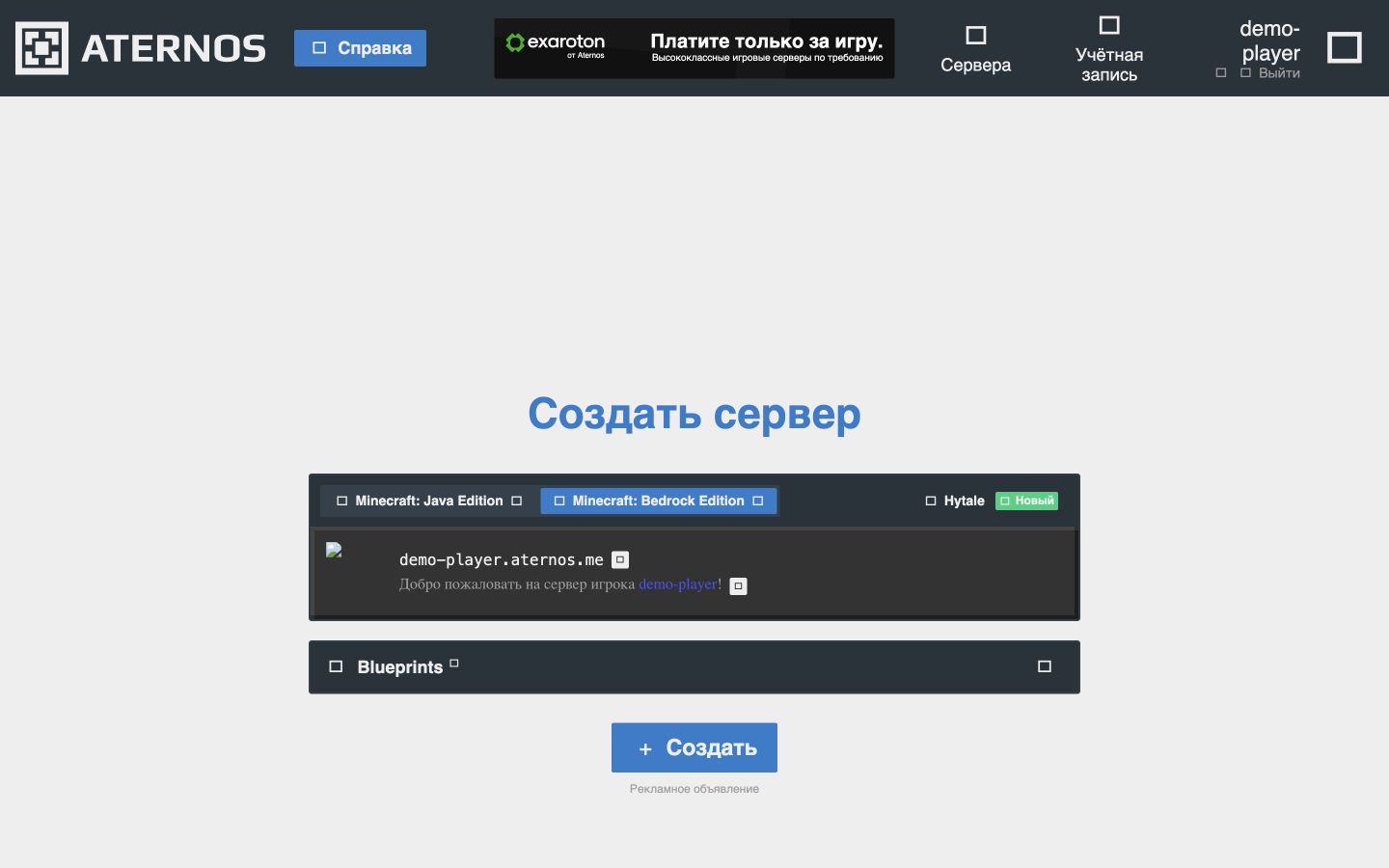Click the icon left of the Hytale label
Screen dimensions: 1389x868
point(931,501)
